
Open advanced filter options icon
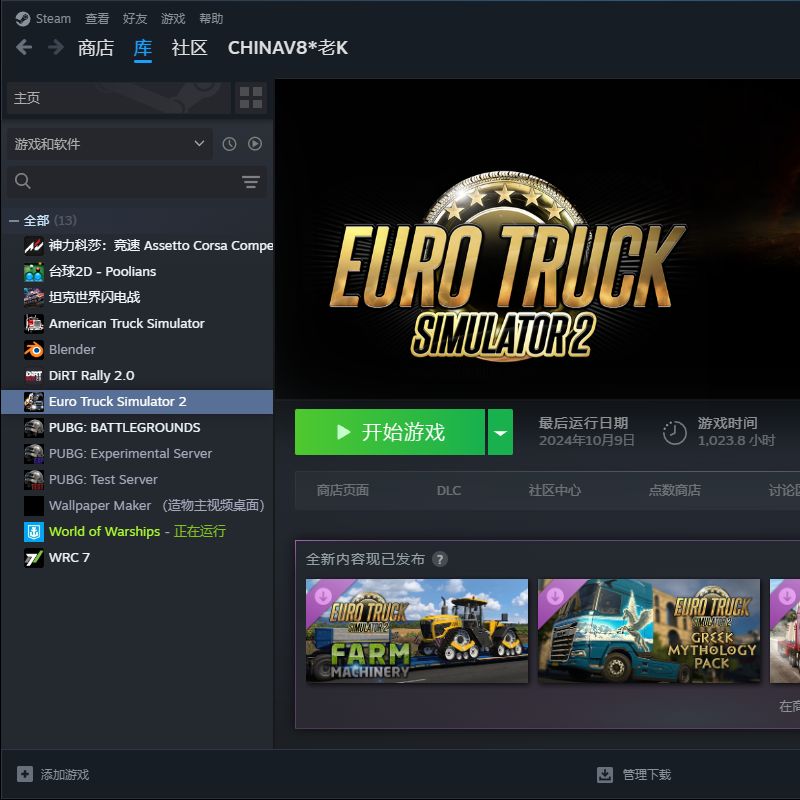[251, 182]
